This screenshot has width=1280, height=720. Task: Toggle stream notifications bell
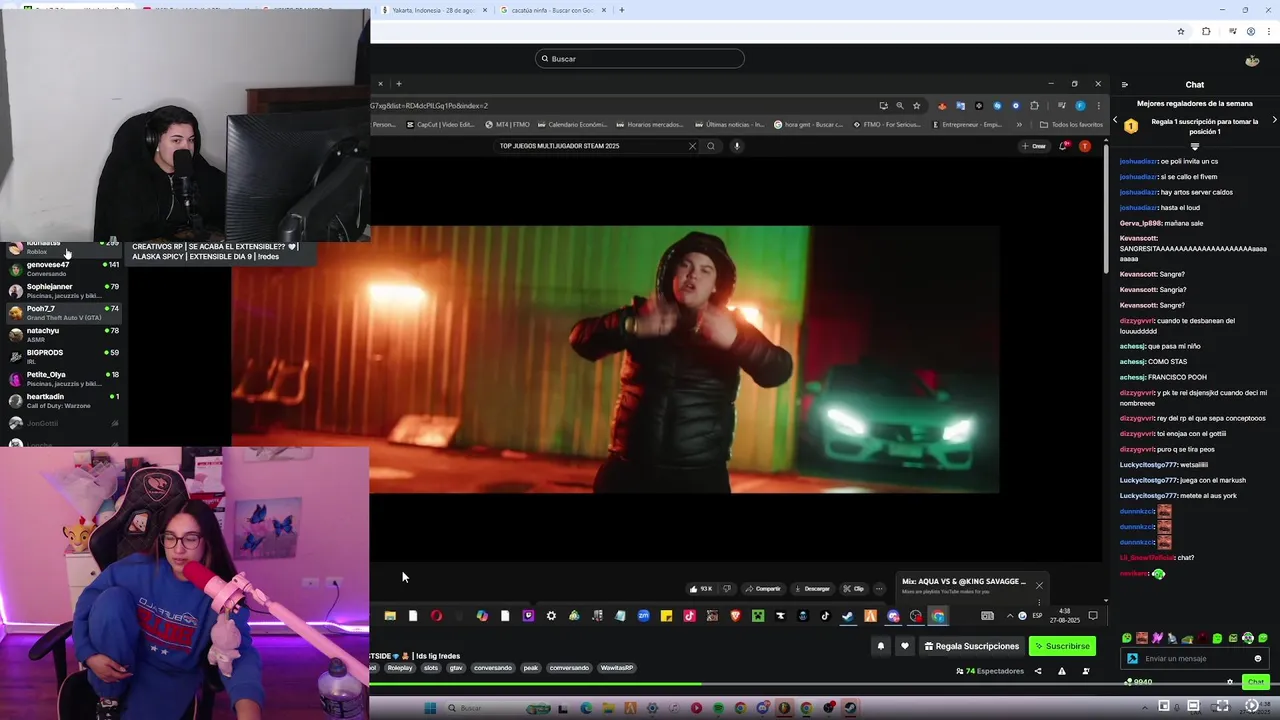[x=881, y=646]
